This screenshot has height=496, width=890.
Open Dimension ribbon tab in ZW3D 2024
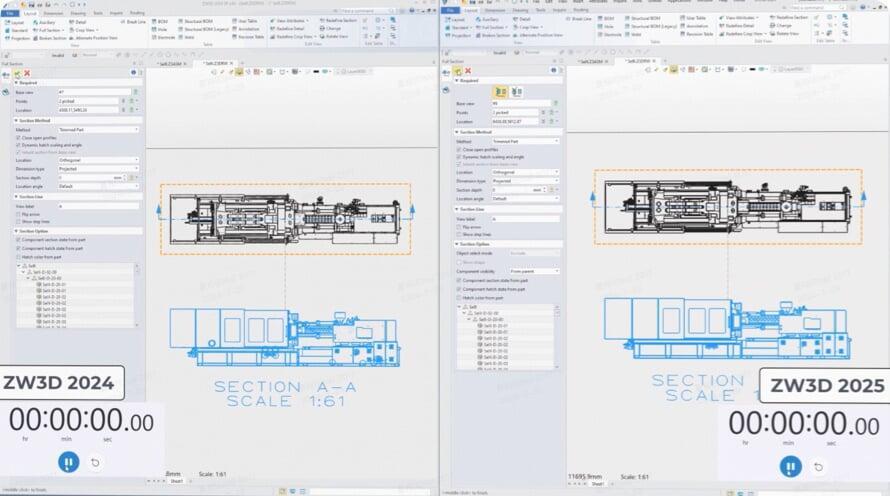coord(53,13)
